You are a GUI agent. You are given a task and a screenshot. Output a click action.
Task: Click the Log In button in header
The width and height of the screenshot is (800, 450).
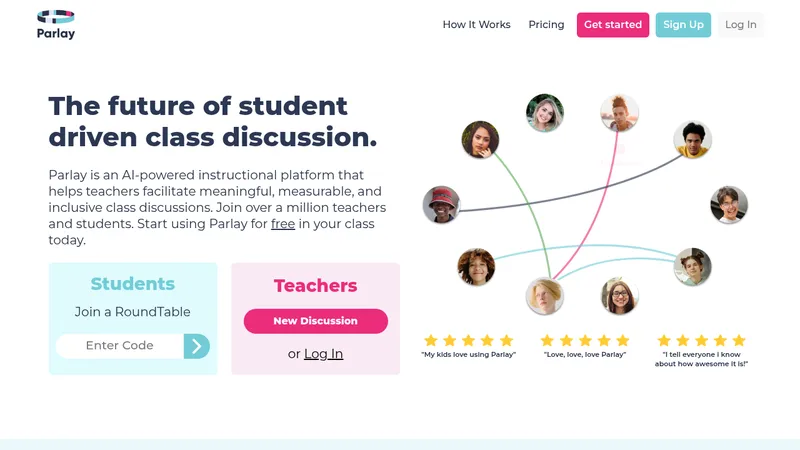coord(741,24)
